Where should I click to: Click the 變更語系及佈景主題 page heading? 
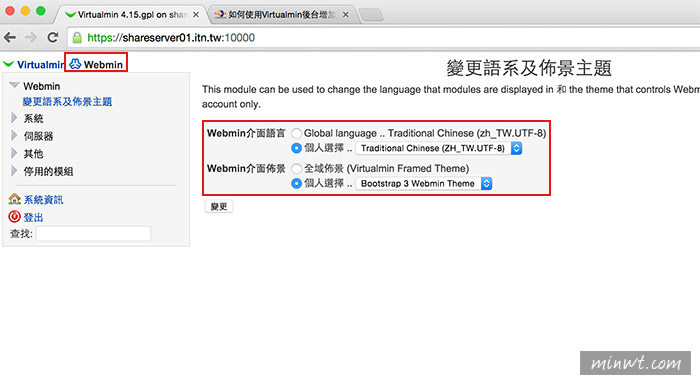[529, 68]
